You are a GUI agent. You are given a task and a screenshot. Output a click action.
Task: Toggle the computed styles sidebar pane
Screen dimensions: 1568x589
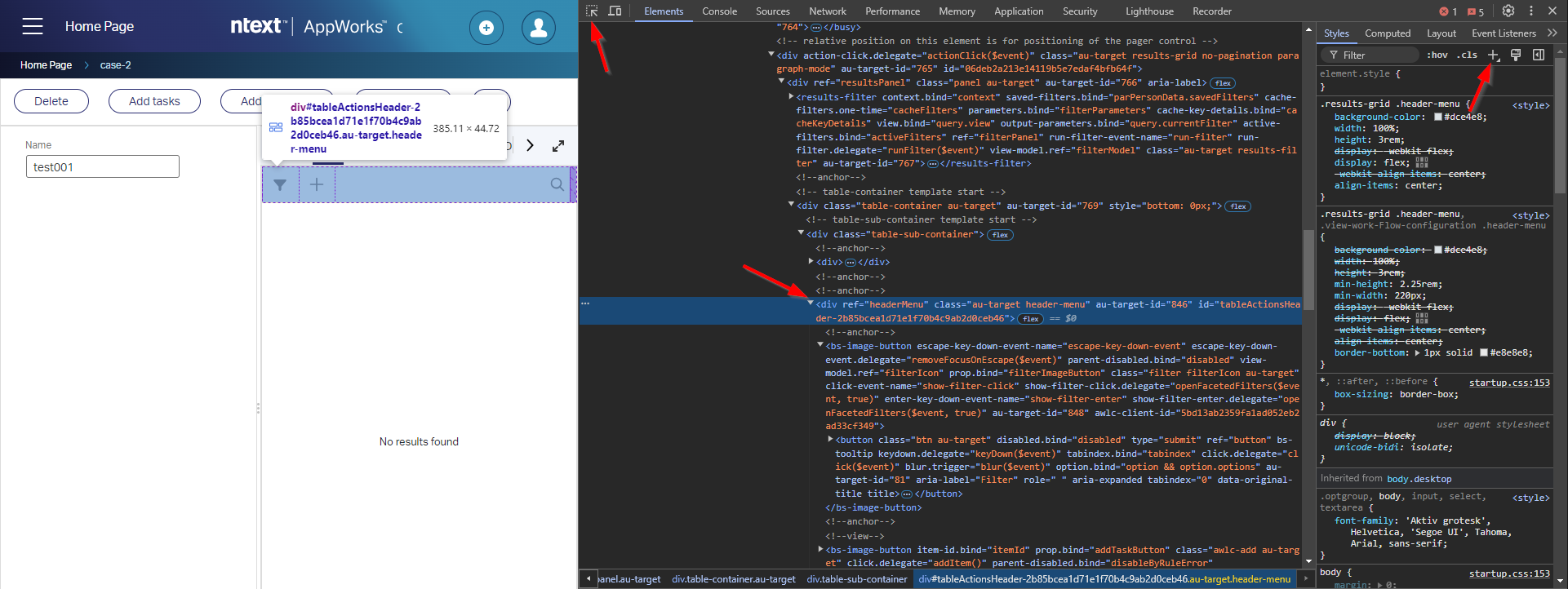click(1538, 55)
